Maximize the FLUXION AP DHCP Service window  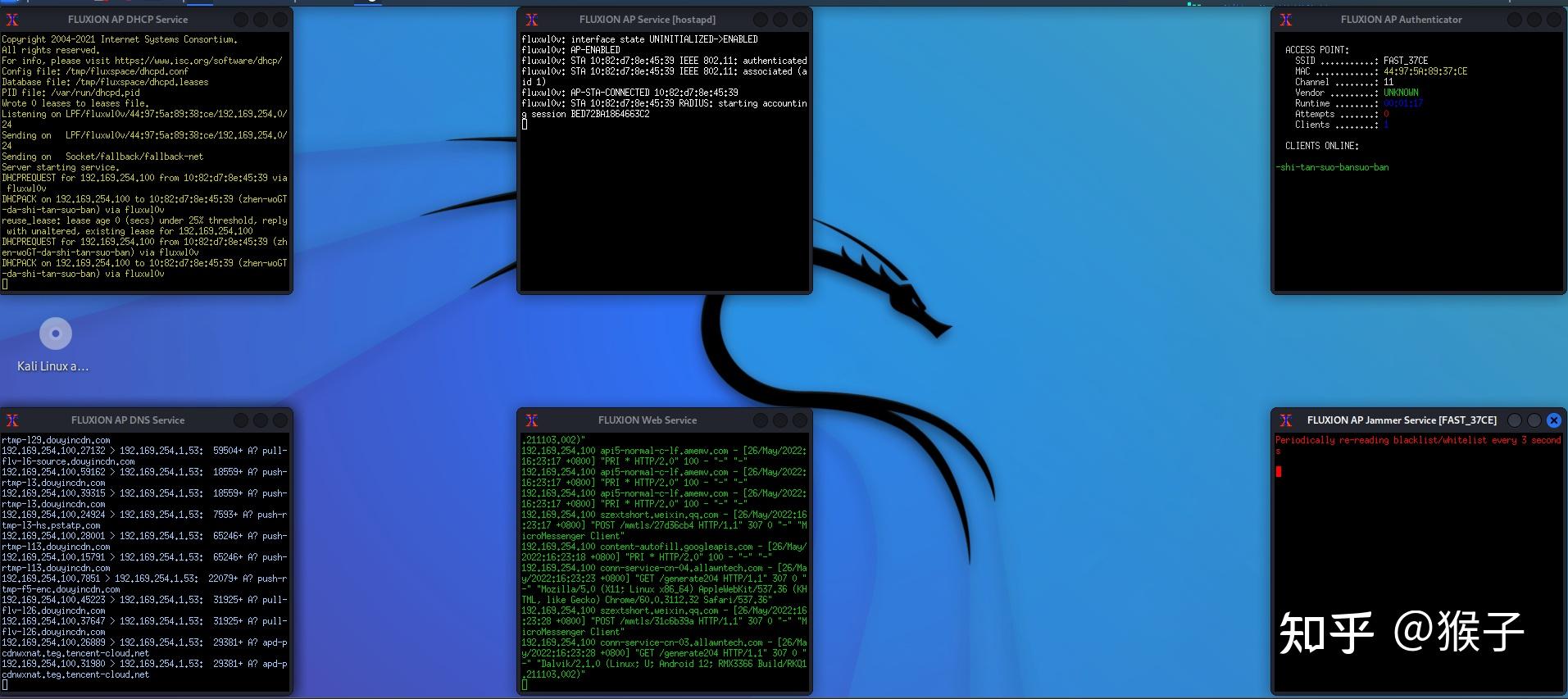tap(261, 20)
